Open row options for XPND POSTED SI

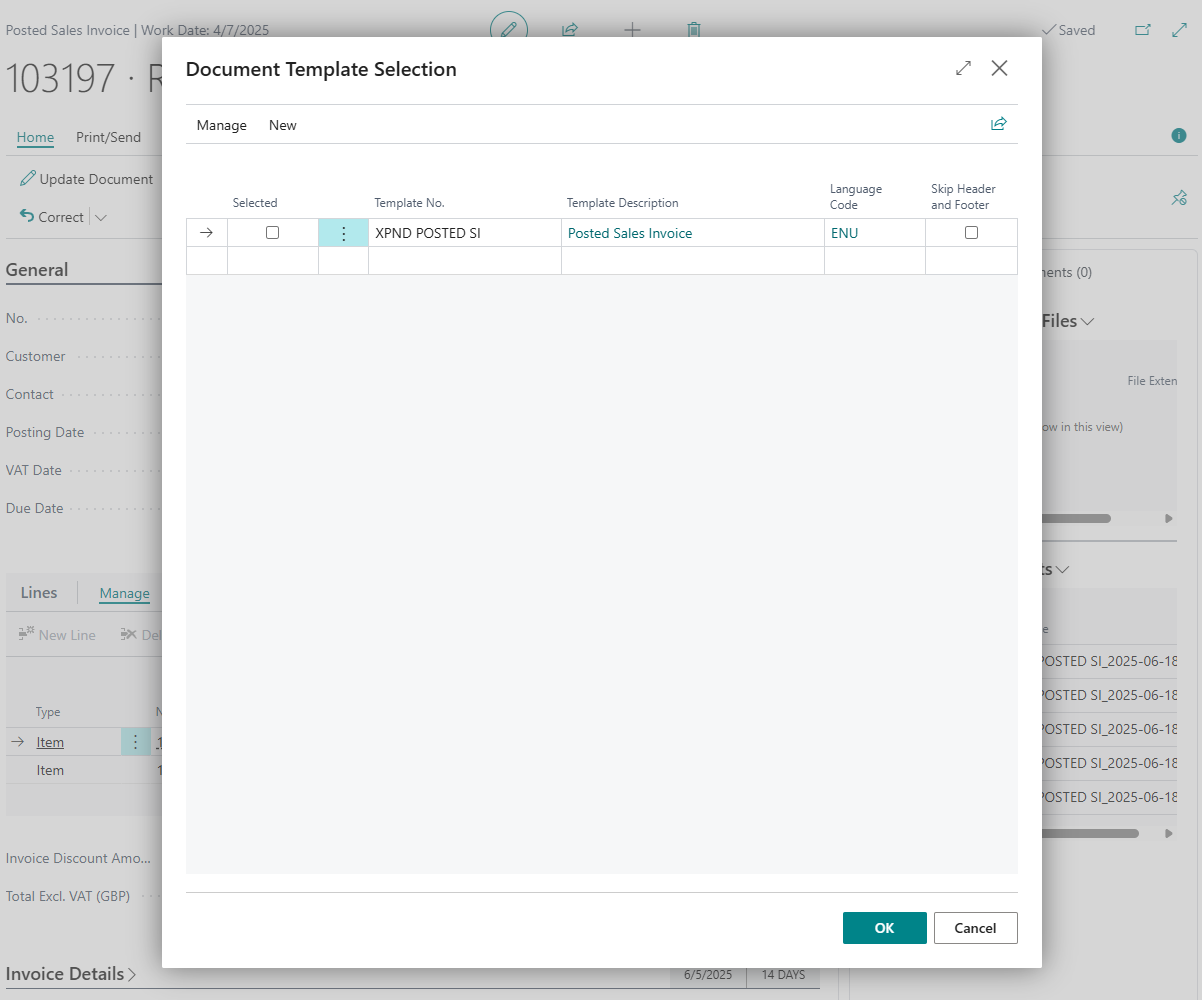(343, 233)
